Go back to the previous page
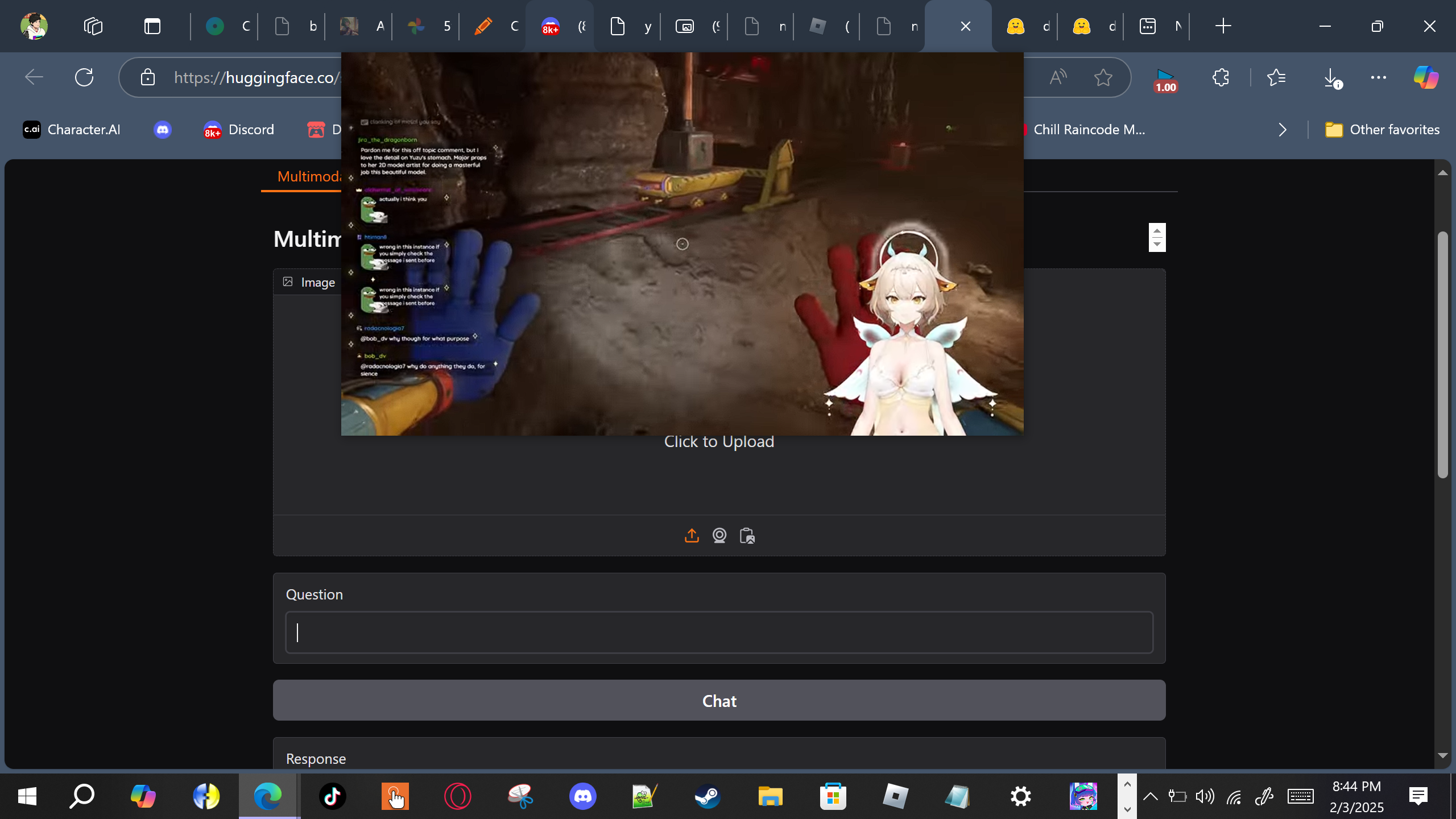 [34, 77]
